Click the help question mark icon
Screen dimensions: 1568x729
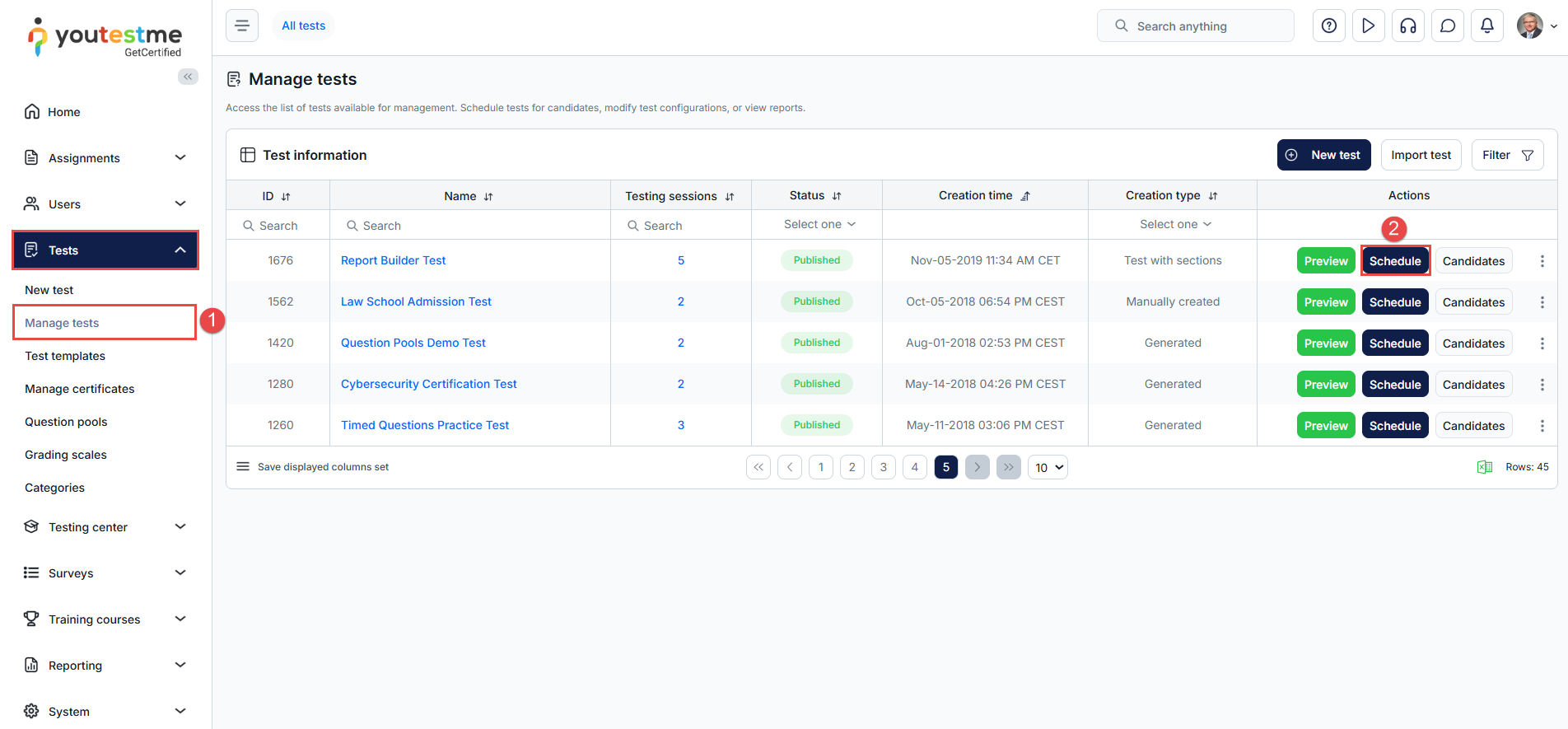click(1328, 26)
